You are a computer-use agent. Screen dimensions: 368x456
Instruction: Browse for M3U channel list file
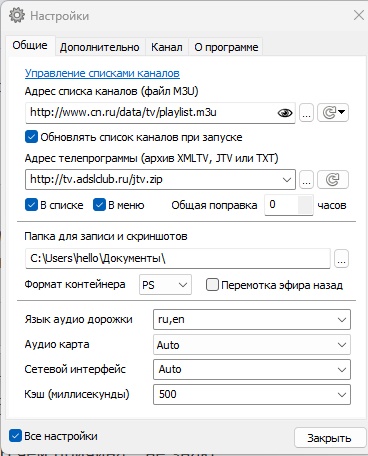pyautogui.click(x=306, y=113)
